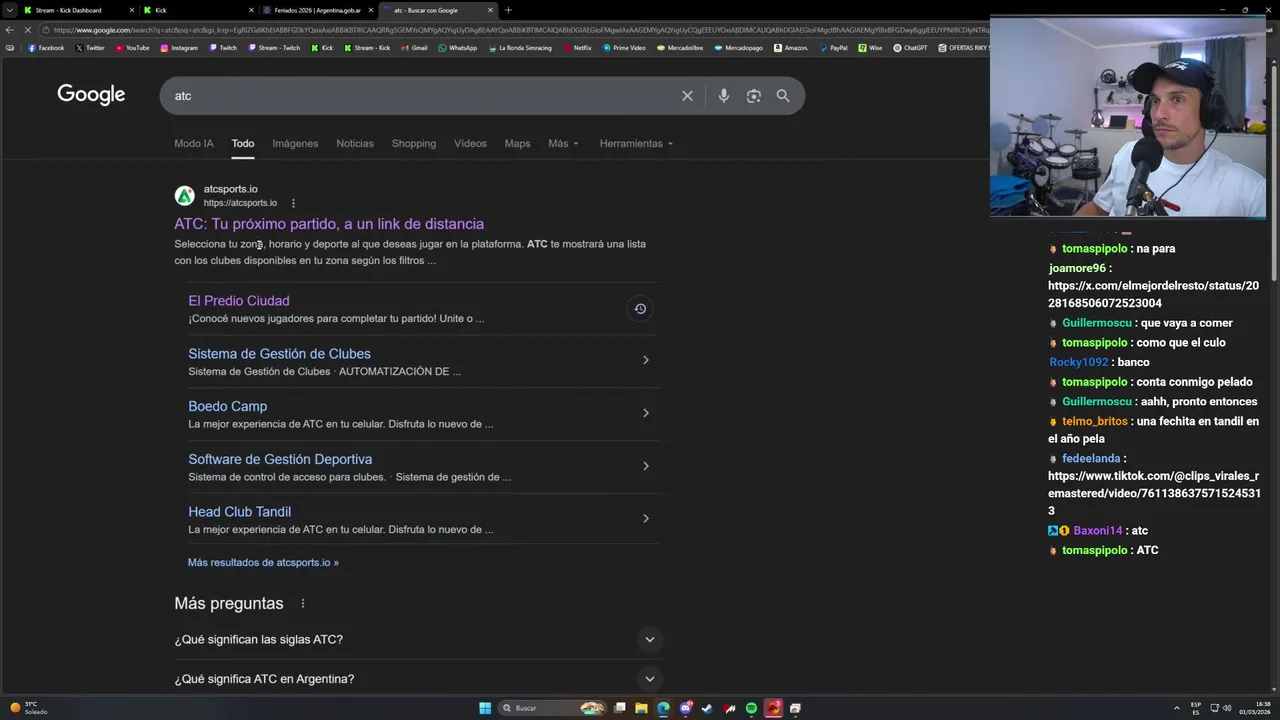Click the atcsports.io green site favicon
The width and height of the screenshot is (1280, 720).
point(184,196)
